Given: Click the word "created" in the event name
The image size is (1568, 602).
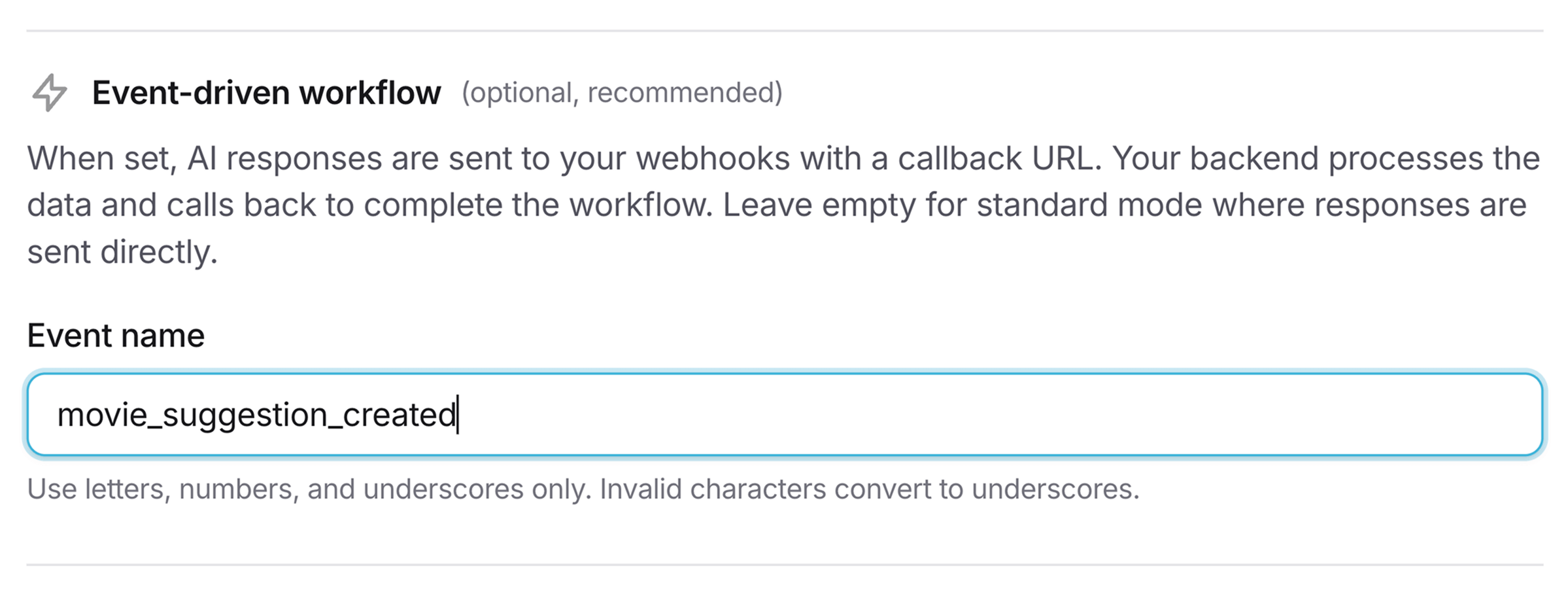Looking at the screenshot, I should [399, 415].
